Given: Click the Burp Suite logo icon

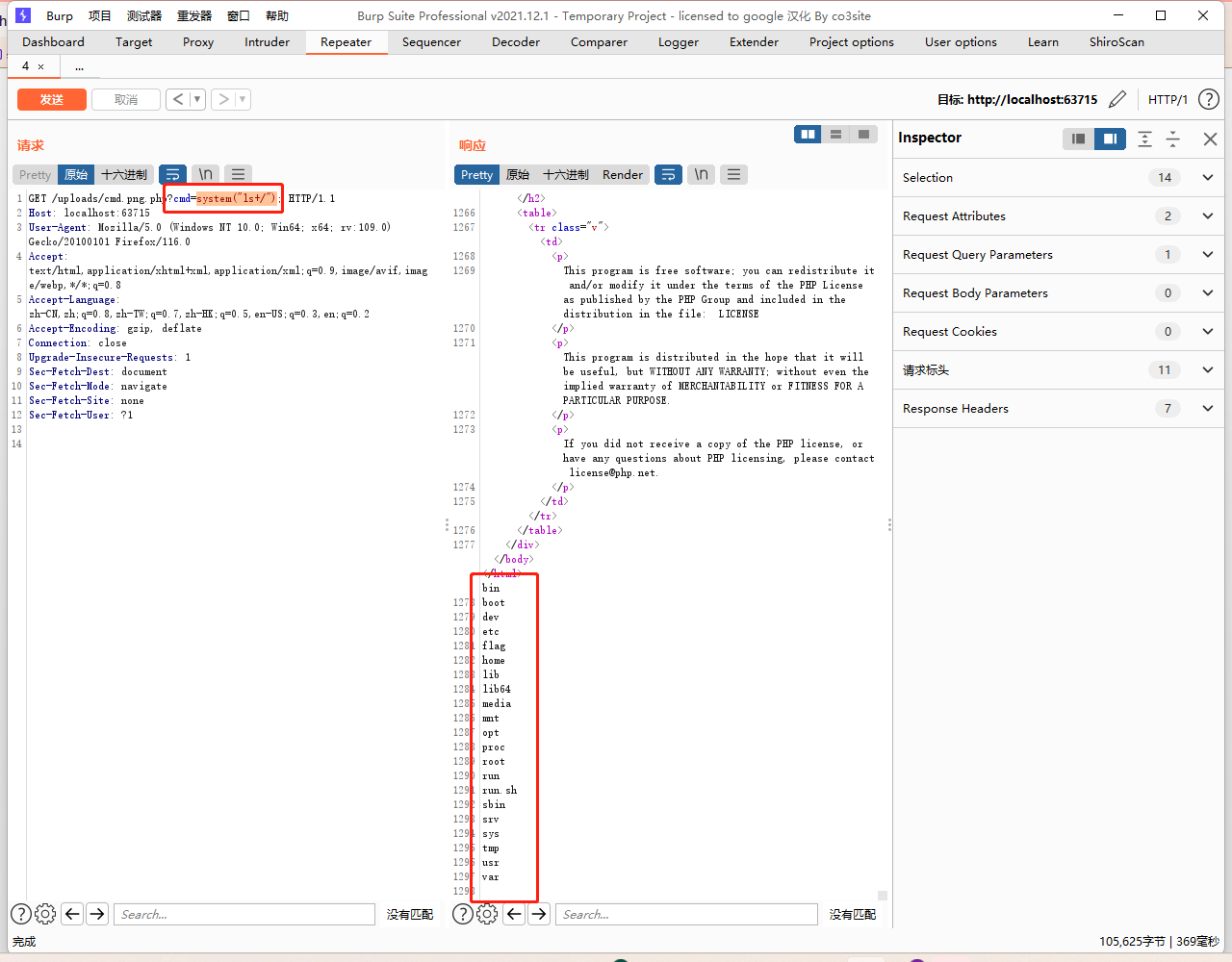Looking at the screenshot, I should [24, 15].
